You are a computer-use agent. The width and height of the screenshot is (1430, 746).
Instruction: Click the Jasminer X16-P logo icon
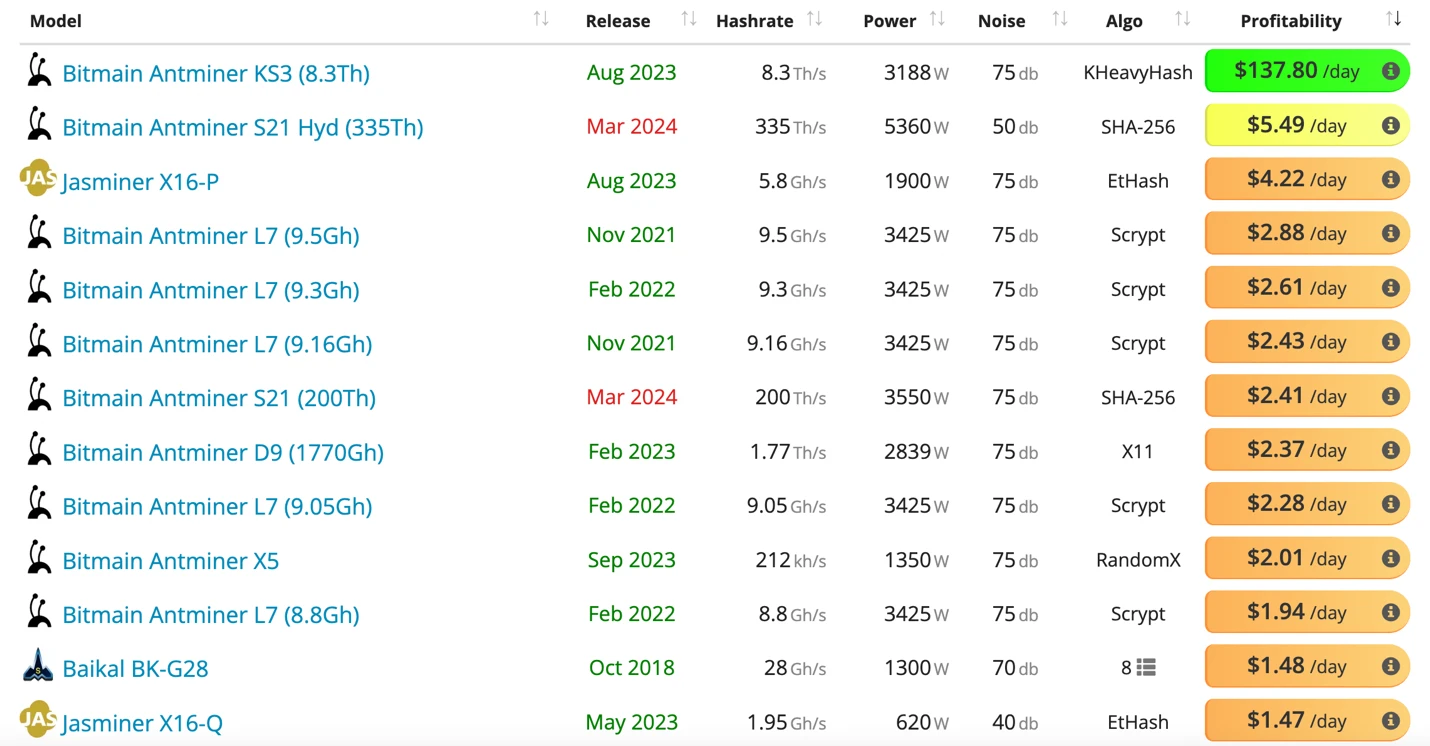tap(37, 179)
